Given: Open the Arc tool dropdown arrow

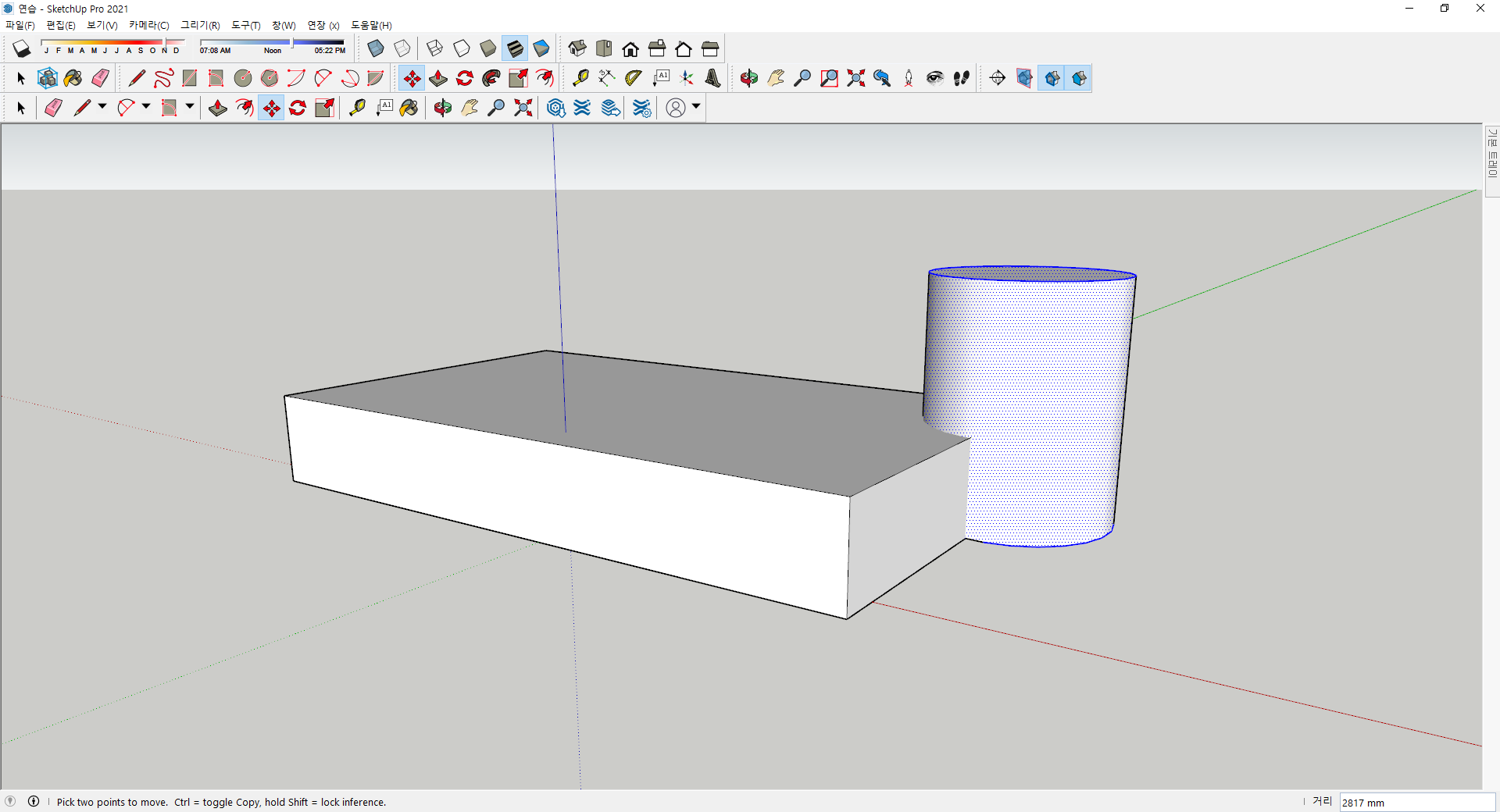Looking at the screenshot, I should tap(146, 107).
